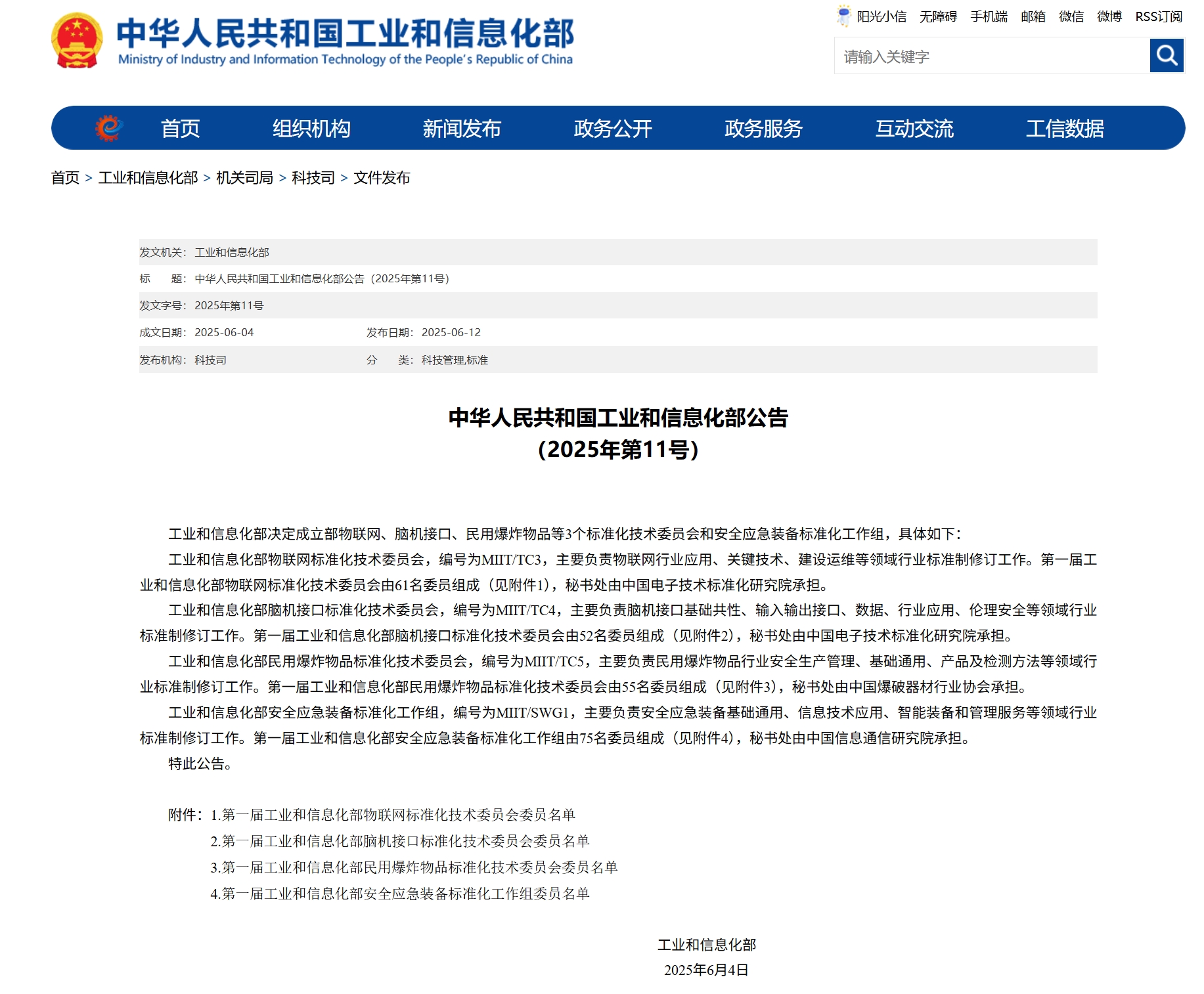
Task: Click 首页 in the breadcrumb
Action: coord(65,178)
